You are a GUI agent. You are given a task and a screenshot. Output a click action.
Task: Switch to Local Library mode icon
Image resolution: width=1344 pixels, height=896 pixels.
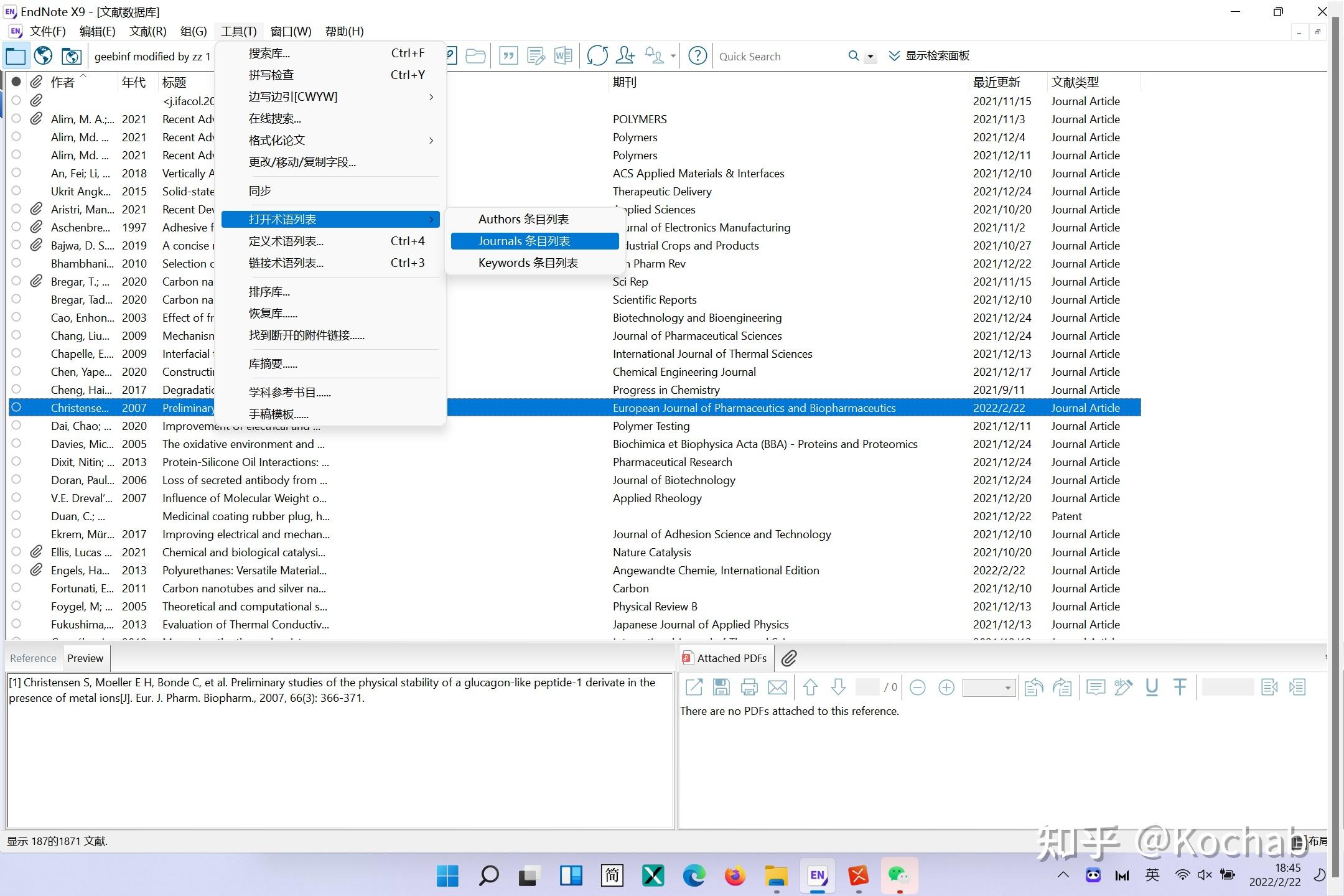coord(16,56)
